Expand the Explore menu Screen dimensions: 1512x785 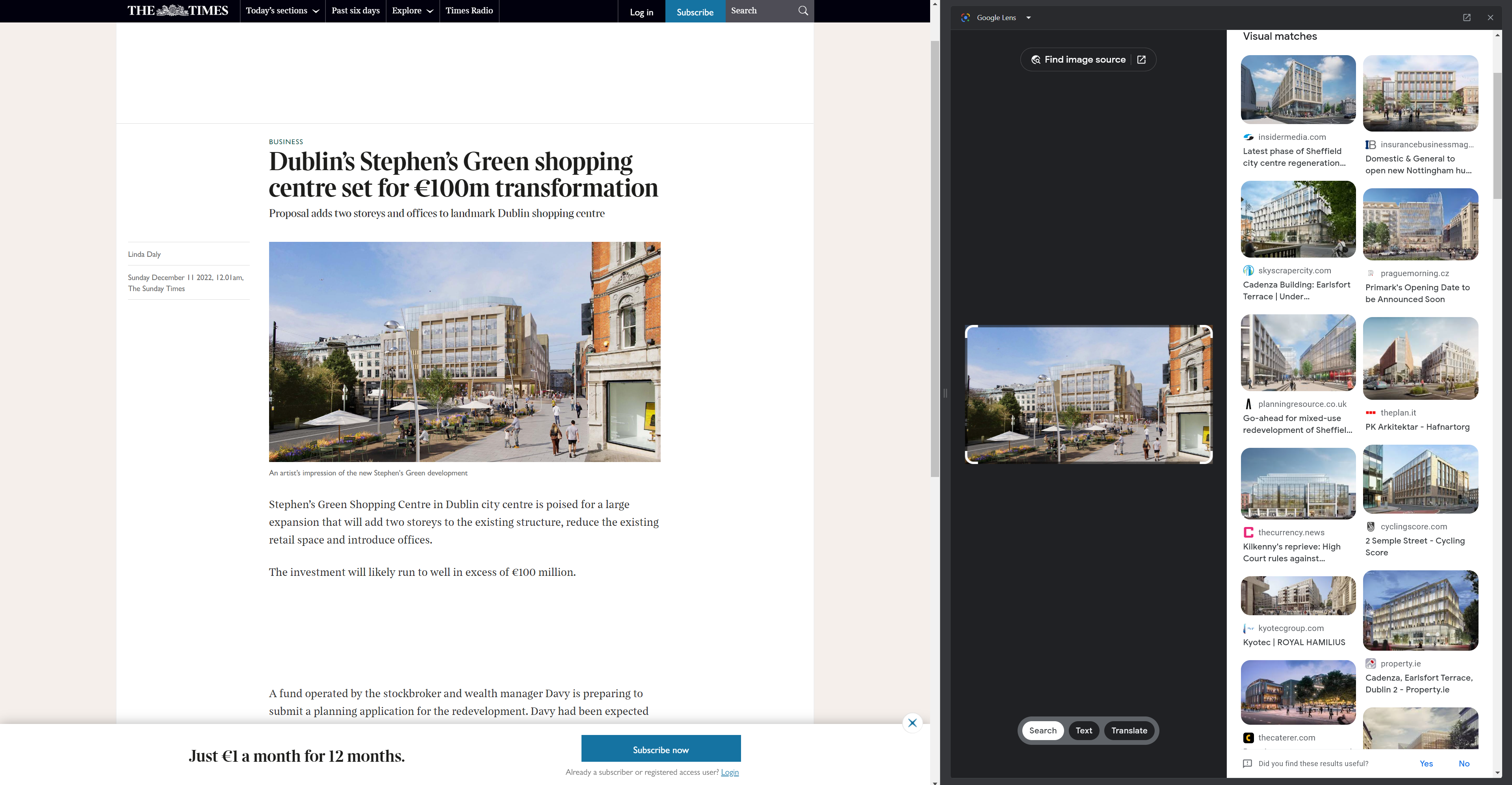pyautogui.click(x=412, y=11)
